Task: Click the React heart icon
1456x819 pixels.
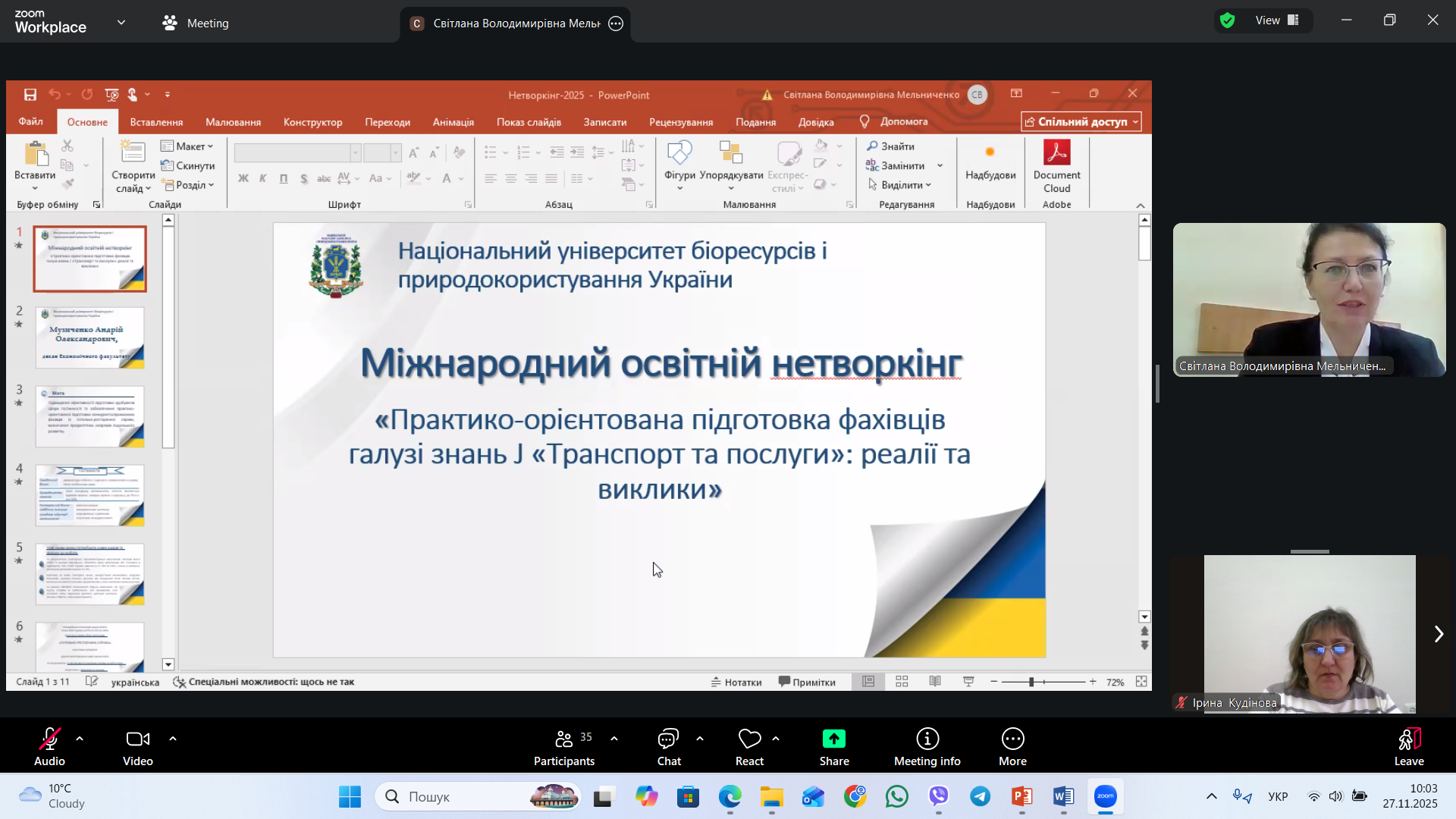Action: point(748,739)
